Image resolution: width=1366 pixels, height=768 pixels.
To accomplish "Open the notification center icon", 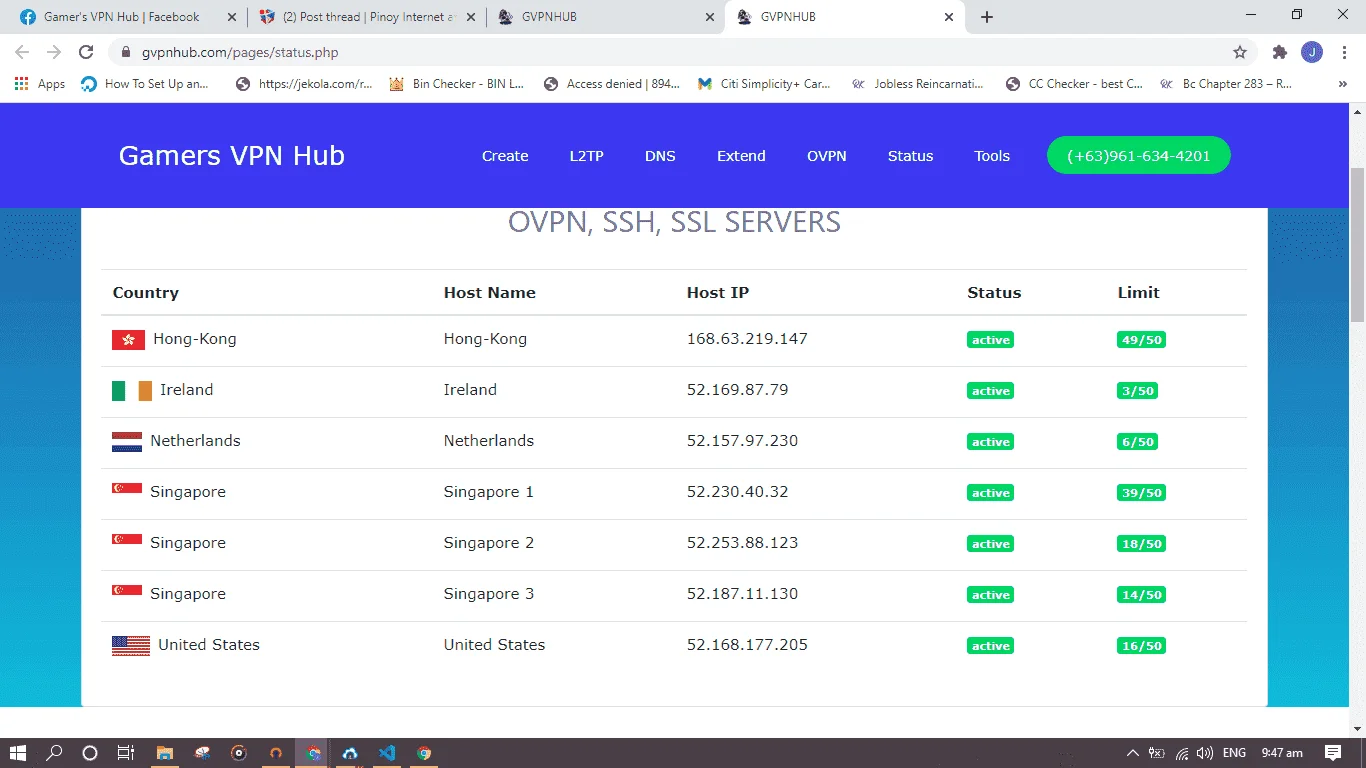I will 1333,753.
